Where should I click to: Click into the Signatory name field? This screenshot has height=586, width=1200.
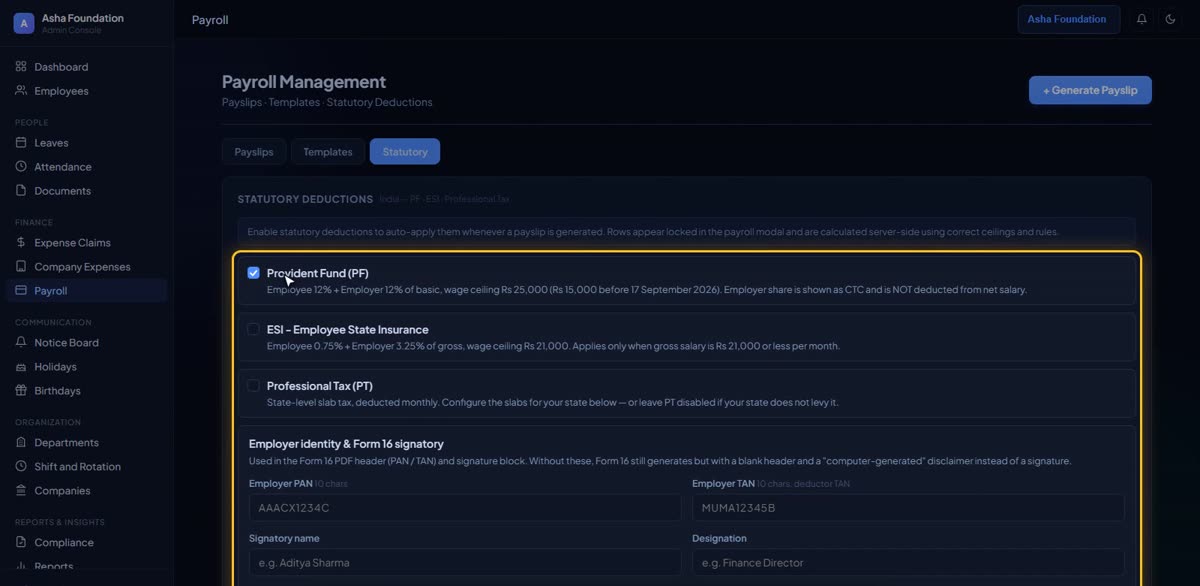pyautogui.click(x=465, y=562)
